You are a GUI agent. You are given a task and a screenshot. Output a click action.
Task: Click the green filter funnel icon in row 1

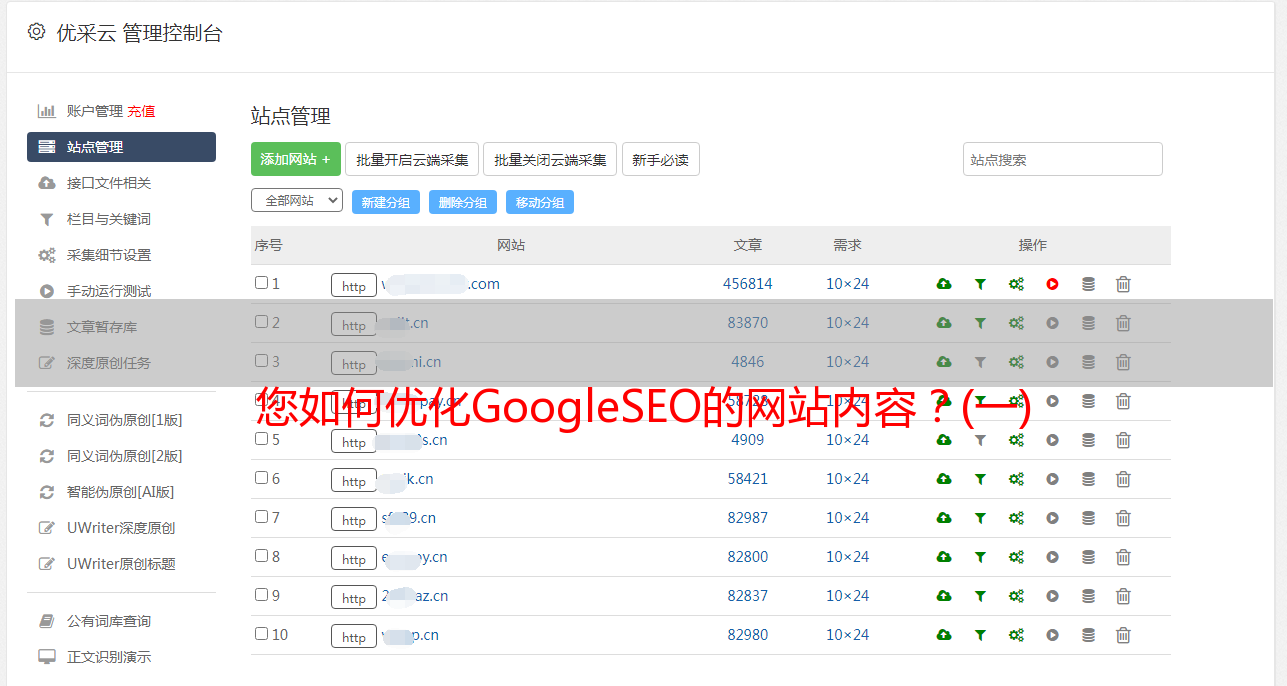(x=980, y=284)
